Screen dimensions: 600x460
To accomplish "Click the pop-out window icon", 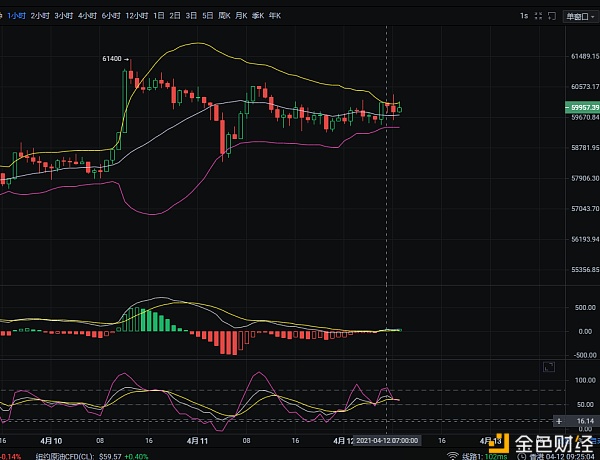I will tap(551, 16).
